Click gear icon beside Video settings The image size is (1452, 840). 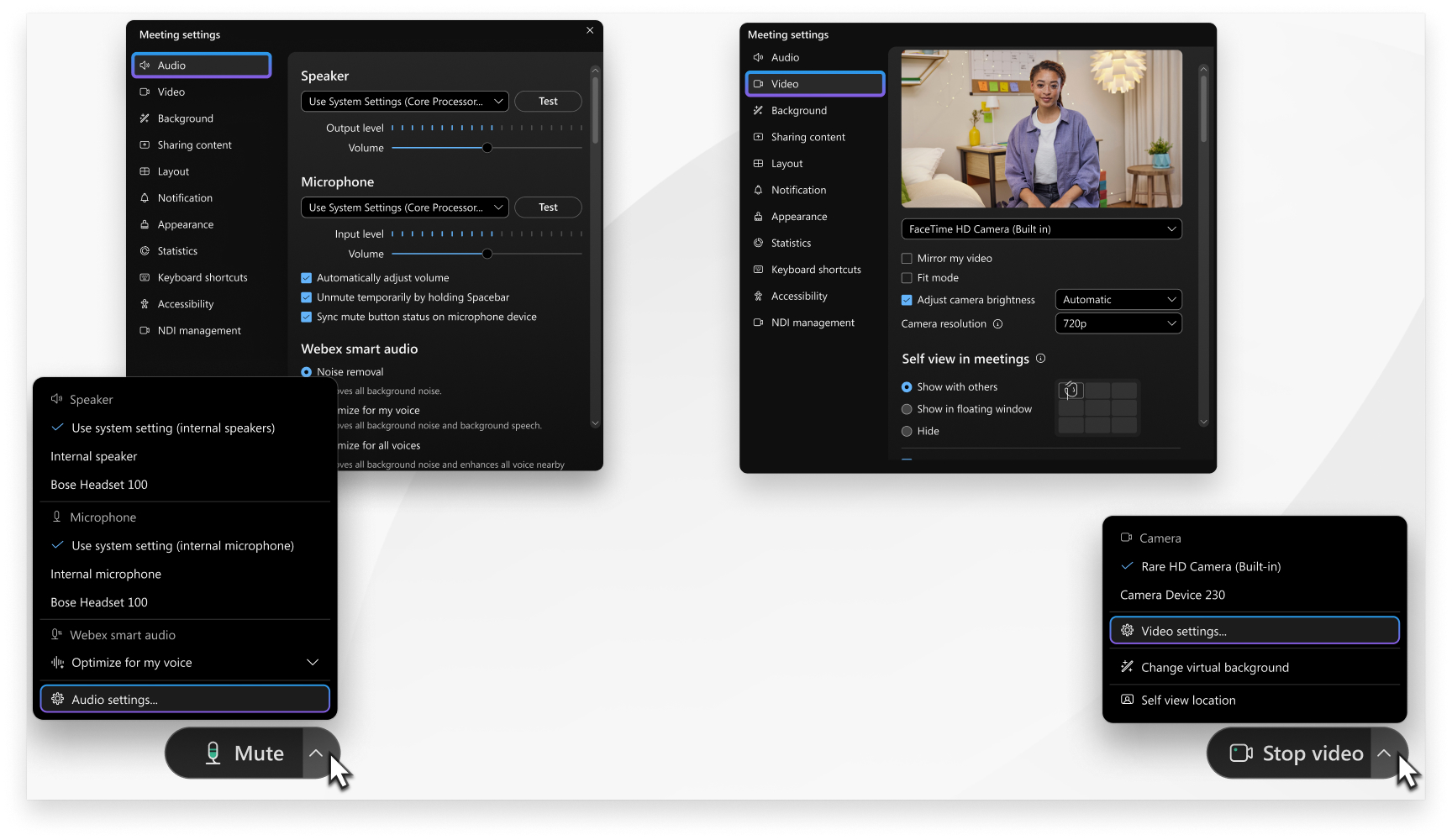(x=1127, y=630)
